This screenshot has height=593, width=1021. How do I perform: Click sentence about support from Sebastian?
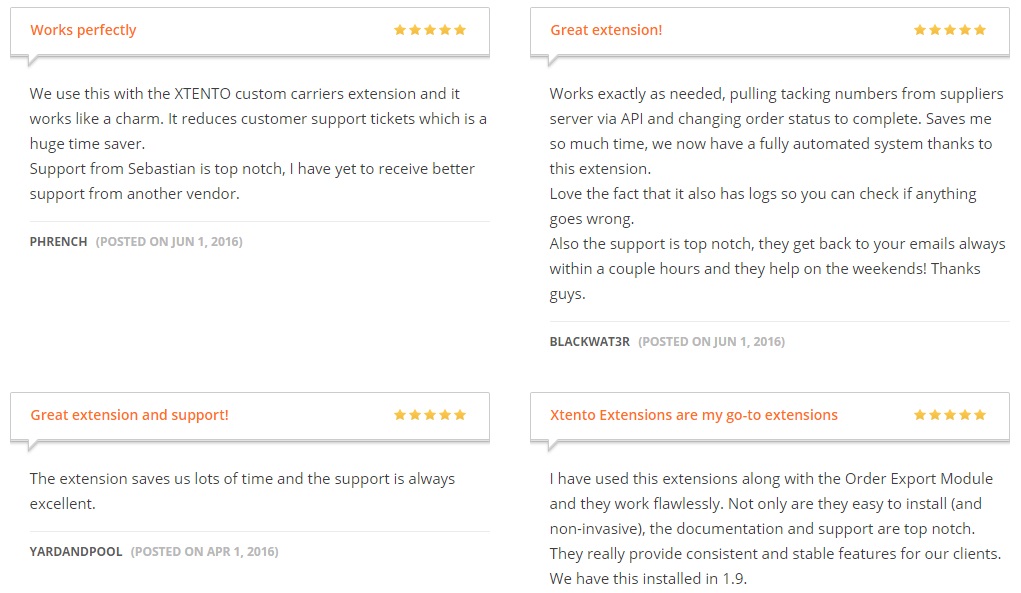click(x=252, y=181)
